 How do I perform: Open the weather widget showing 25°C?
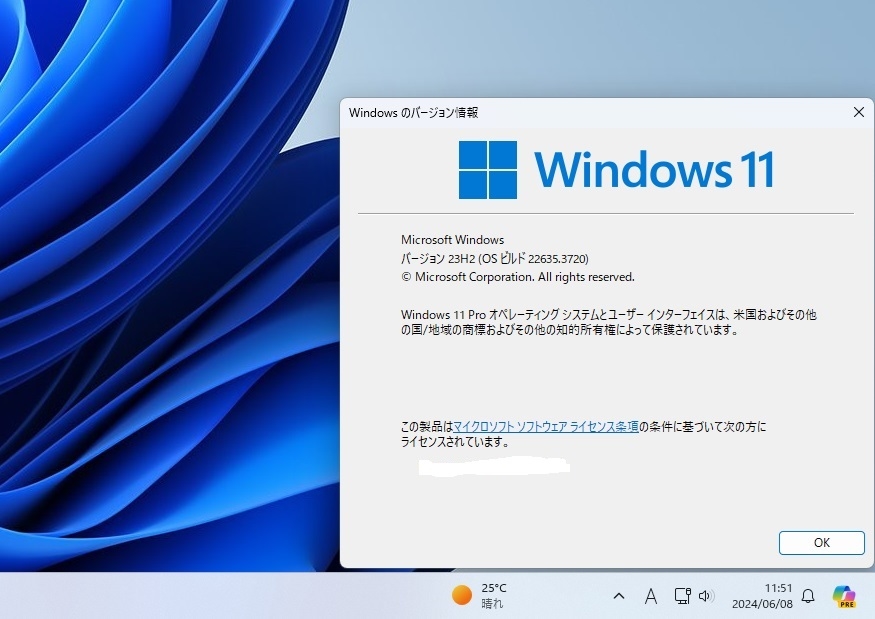479,596
